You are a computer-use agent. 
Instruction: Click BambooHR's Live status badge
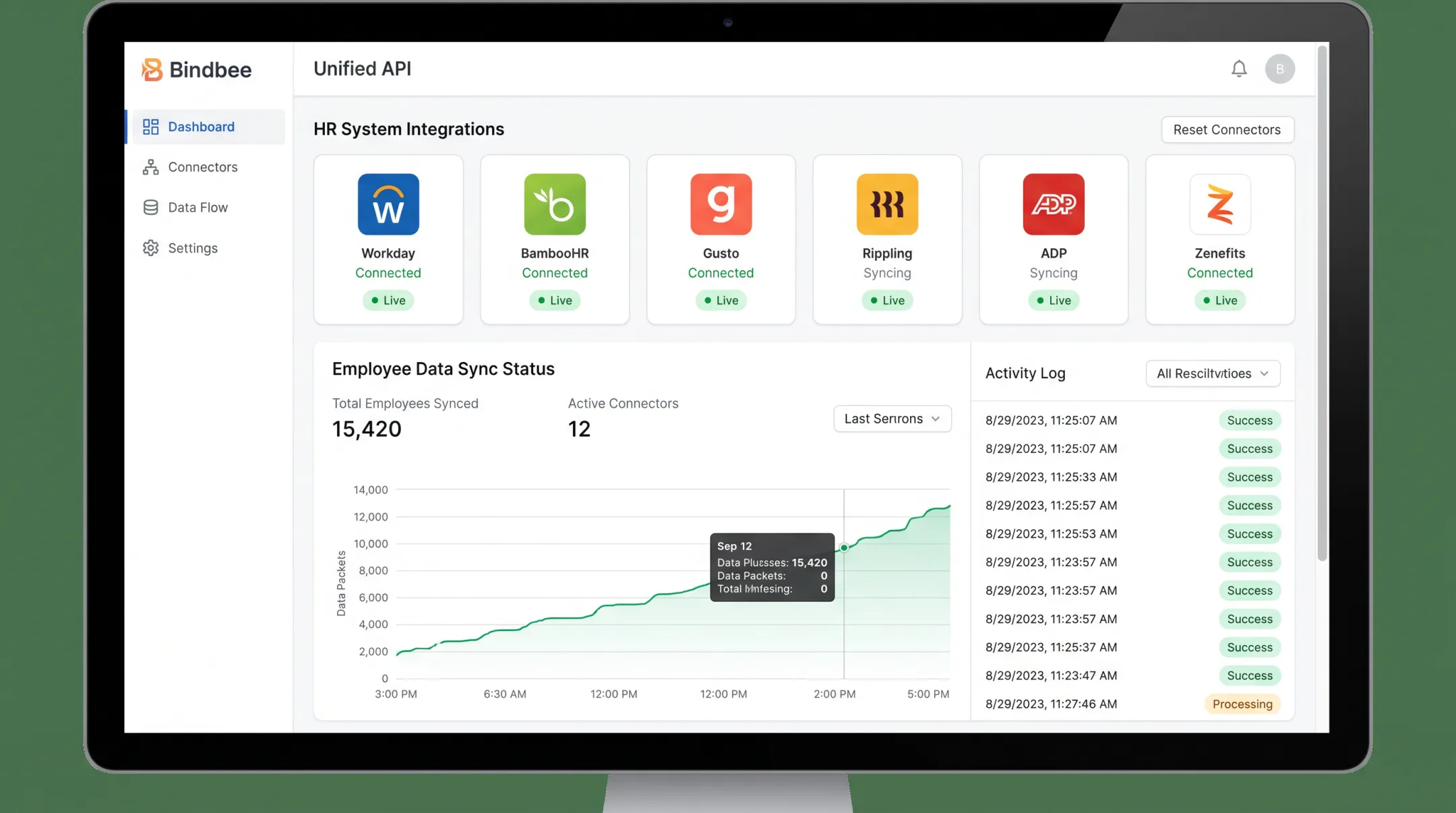pos(555,301)
